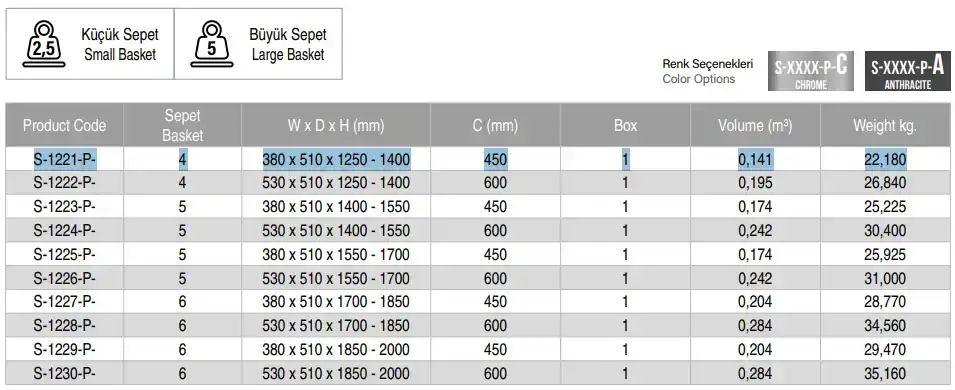Click the W x D x H (mm) header
Image resolution: width=955 pixels, height=390 pixels.
tap(336, 126)
